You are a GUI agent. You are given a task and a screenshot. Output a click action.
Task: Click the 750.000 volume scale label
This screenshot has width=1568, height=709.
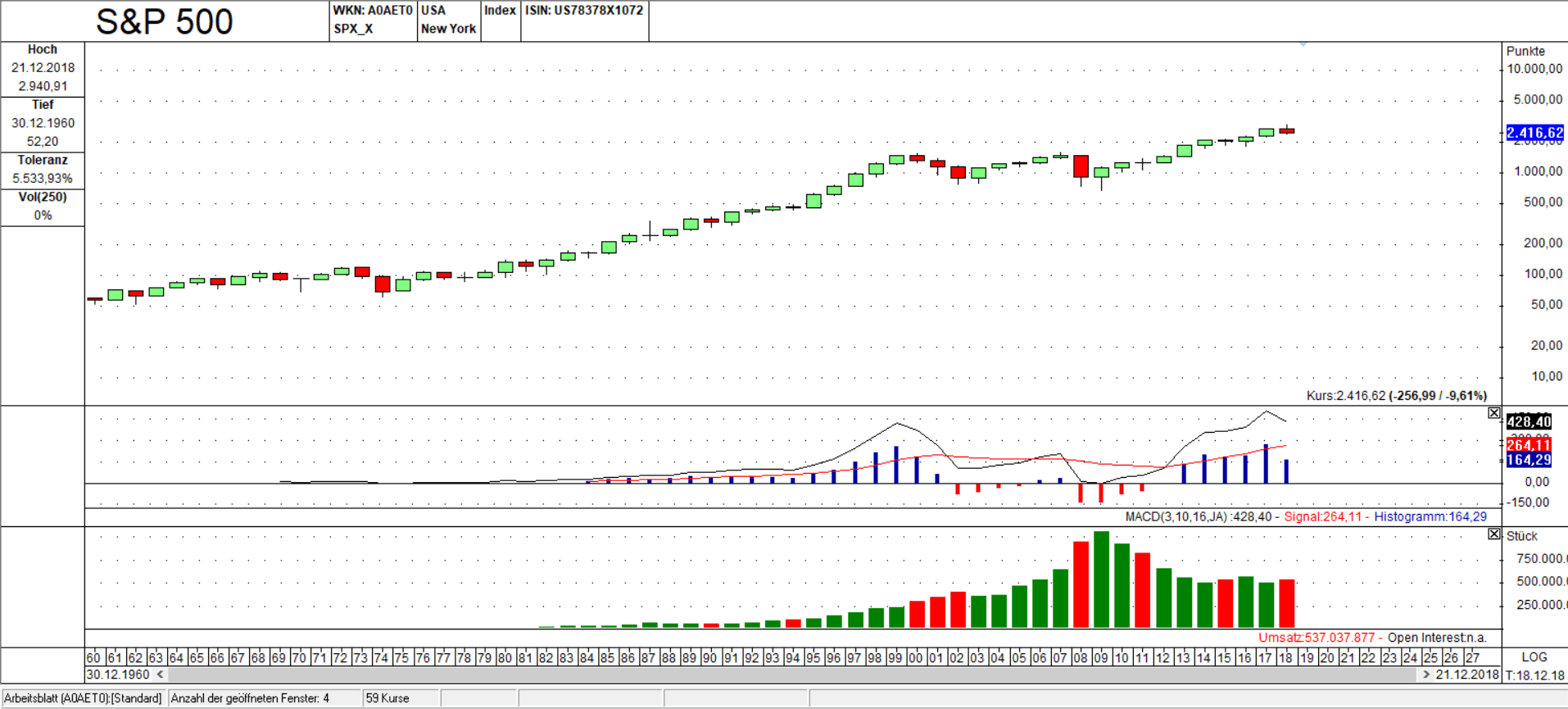click(1540, 559)
